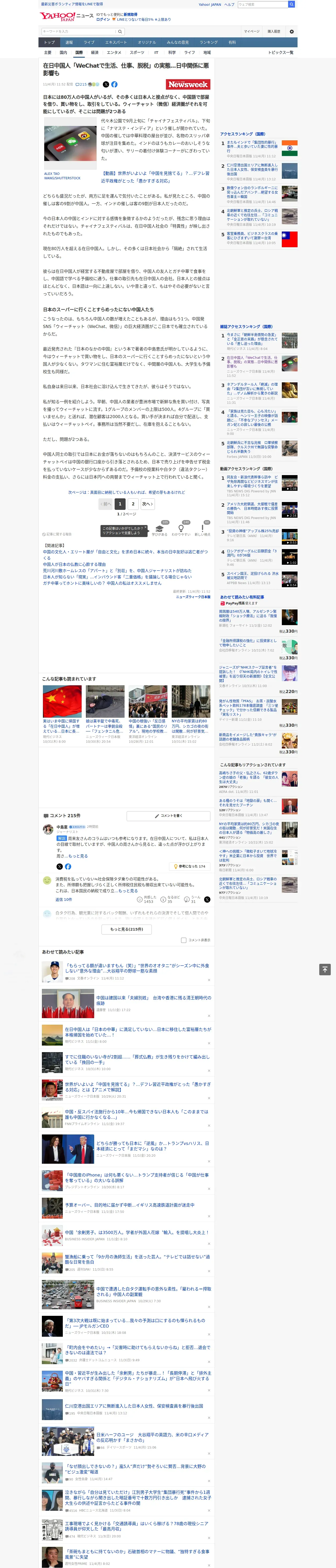Open the 215 comments count bubble under headline

tap(81, 85)
